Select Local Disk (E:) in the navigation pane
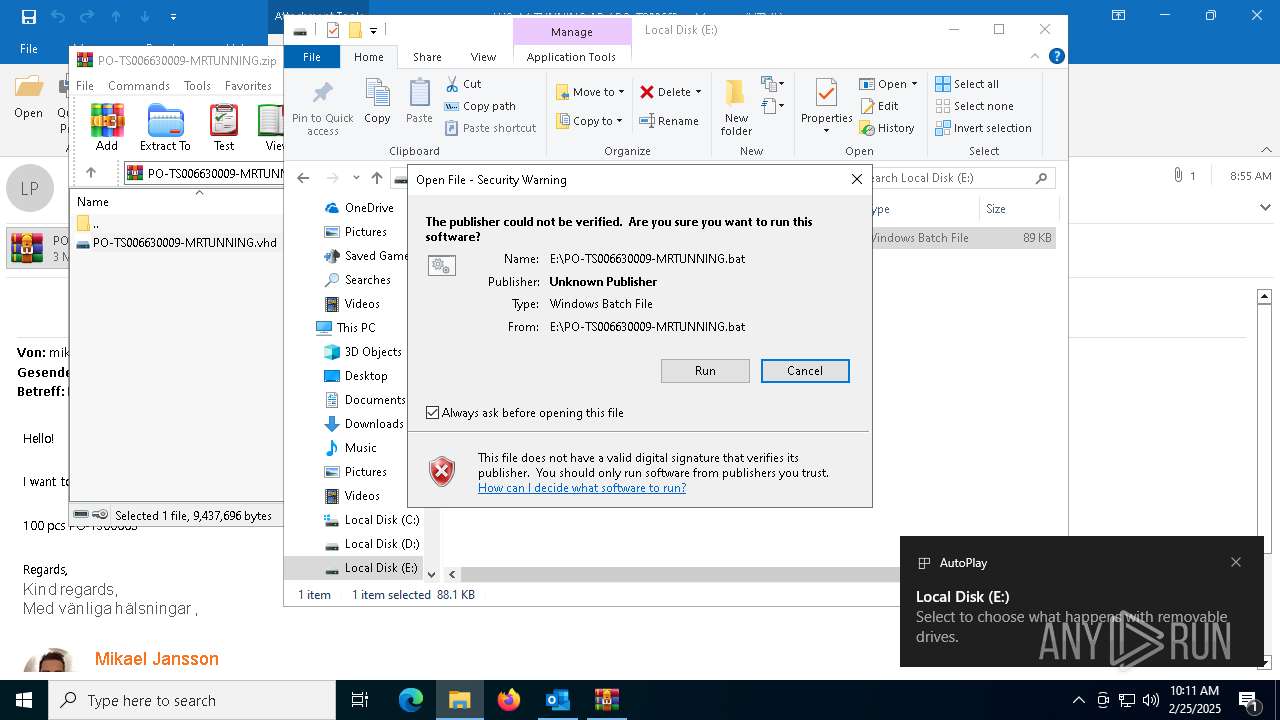This screenshot has width=1280, height=720. (x=371, y=568)
